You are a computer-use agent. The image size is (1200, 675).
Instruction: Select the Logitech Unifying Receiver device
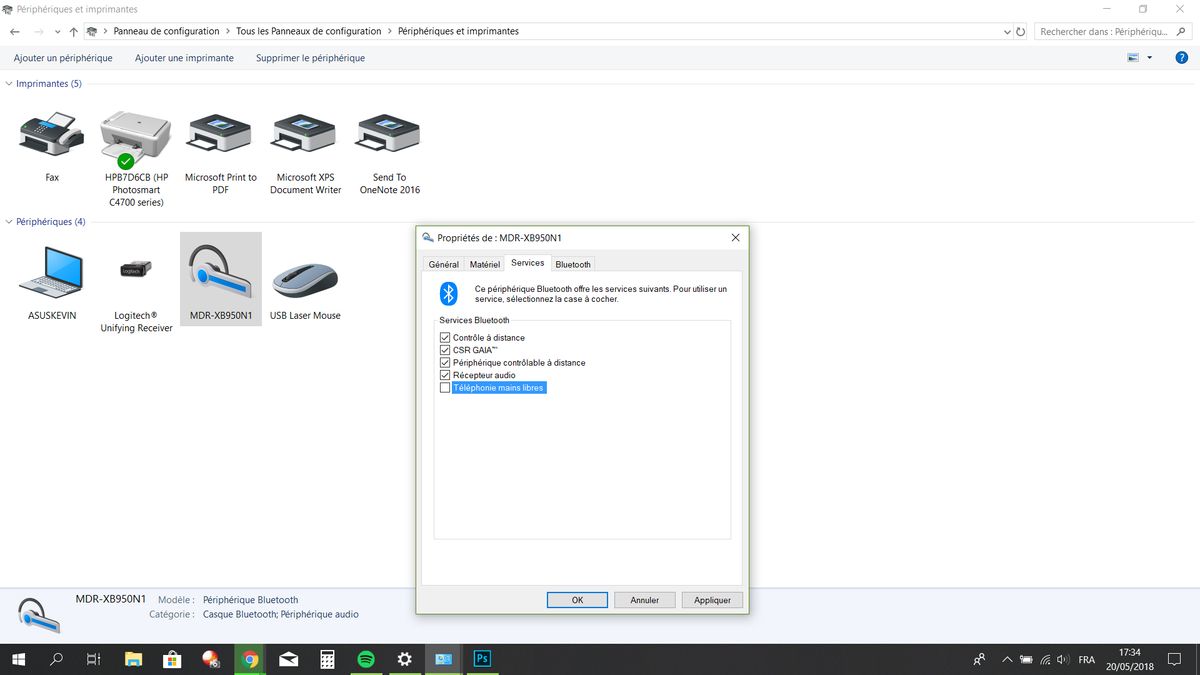[136, 272]
